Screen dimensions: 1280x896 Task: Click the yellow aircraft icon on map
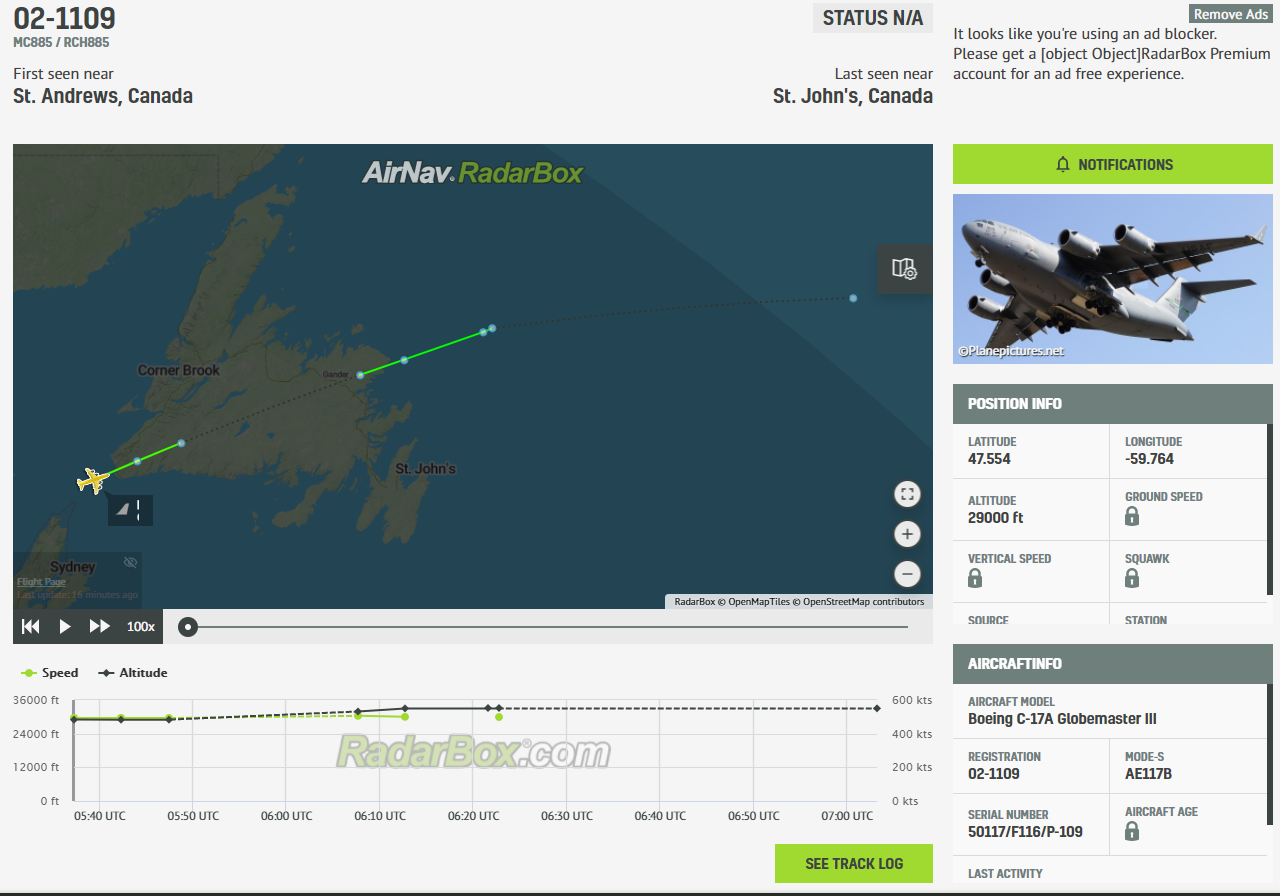click(x=93, y=481)
